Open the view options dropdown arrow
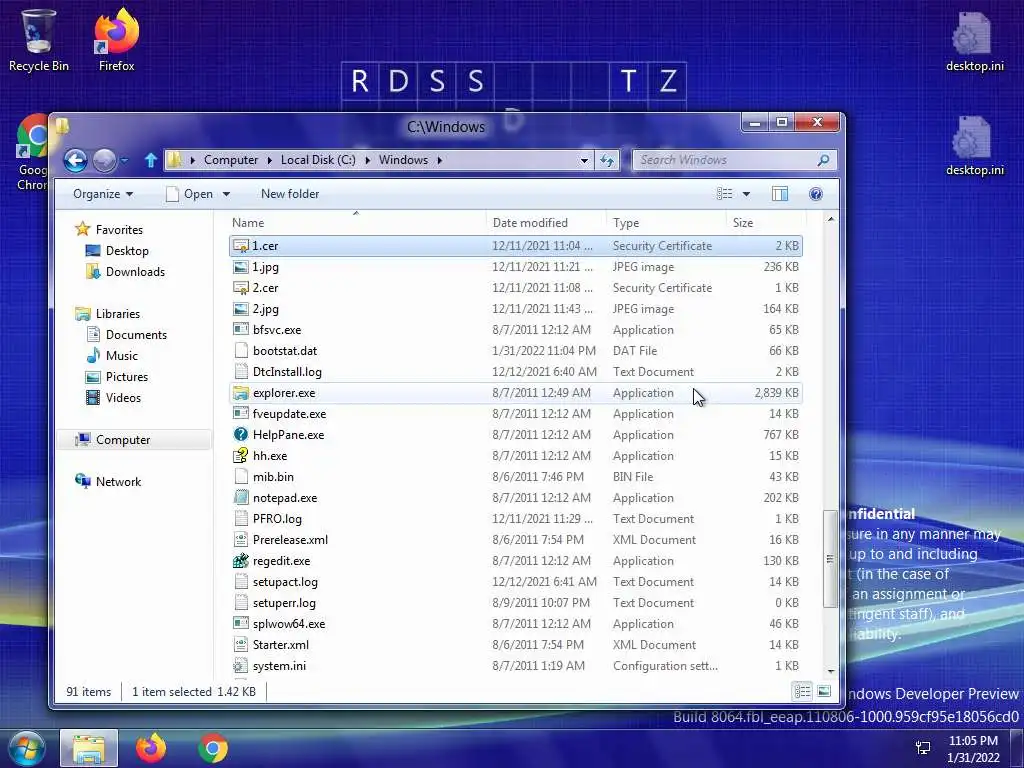 (x=746, y=194)
